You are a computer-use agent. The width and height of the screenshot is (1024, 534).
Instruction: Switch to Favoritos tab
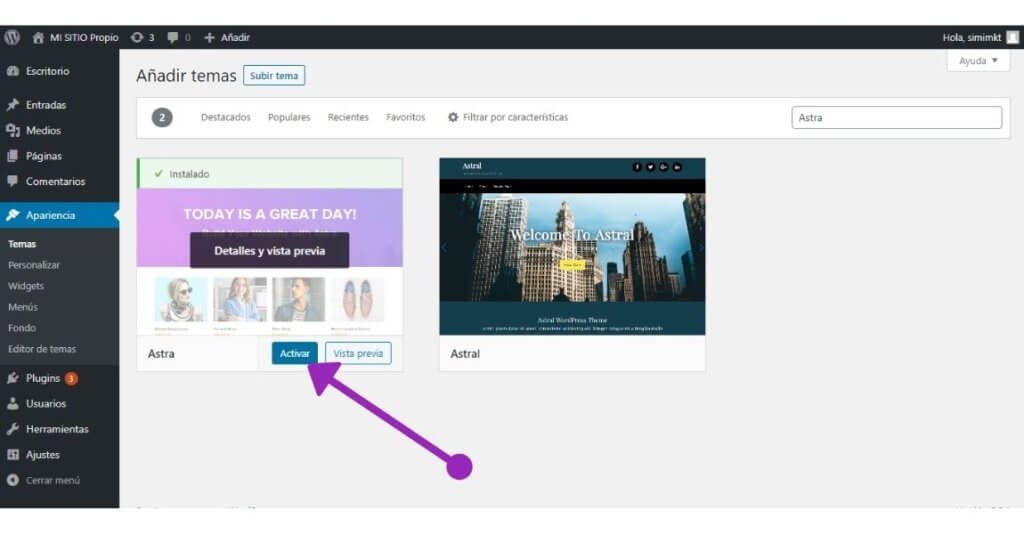[405, 118]
